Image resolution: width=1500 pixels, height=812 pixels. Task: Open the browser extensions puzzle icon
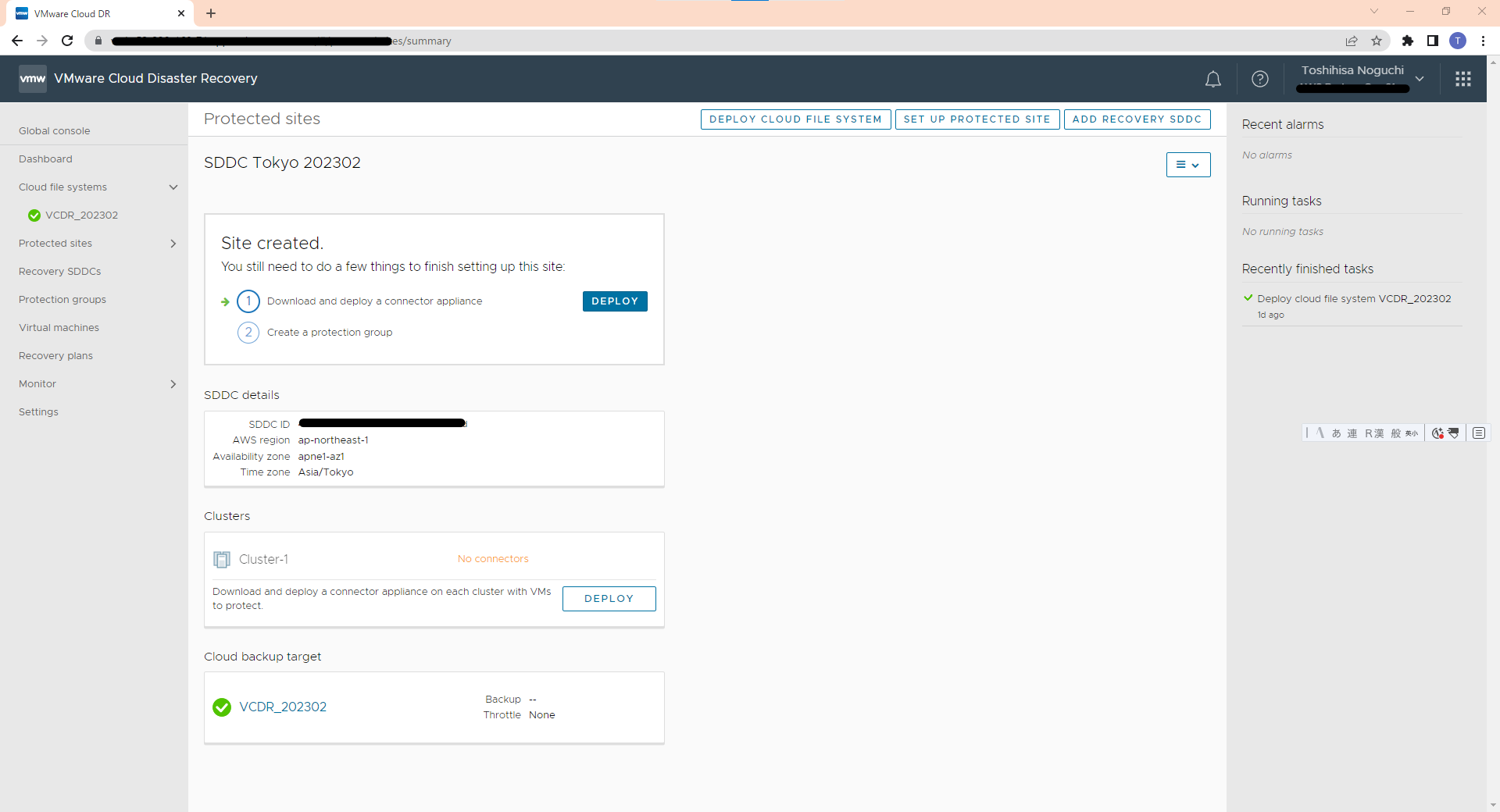1407,41
